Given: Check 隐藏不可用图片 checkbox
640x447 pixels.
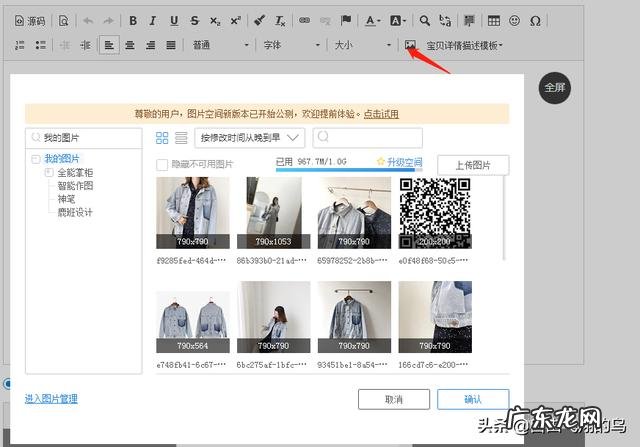Looking at the screenshot, I should (x=162, y=165).
